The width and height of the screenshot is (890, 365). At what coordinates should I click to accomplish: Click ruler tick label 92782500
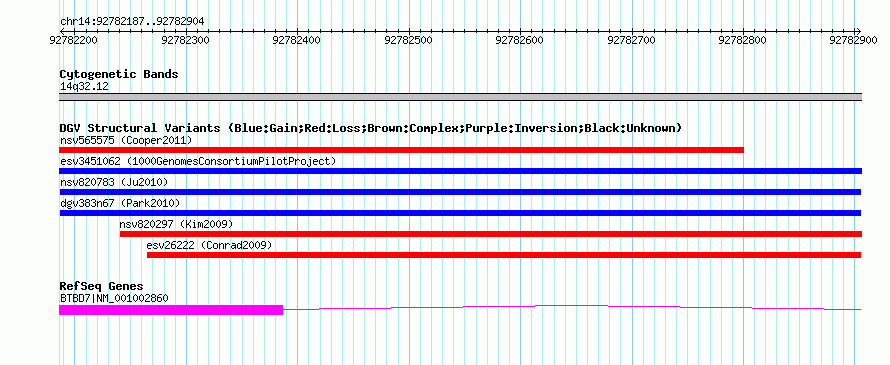pos(408,41)
